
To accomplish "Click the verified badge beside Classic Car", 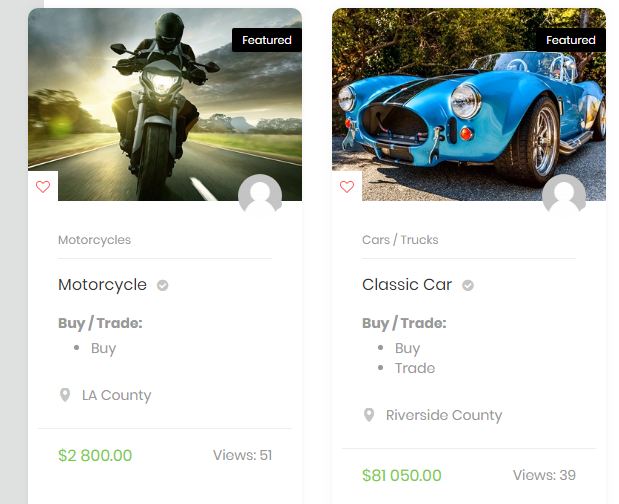I will coord(467,285).
